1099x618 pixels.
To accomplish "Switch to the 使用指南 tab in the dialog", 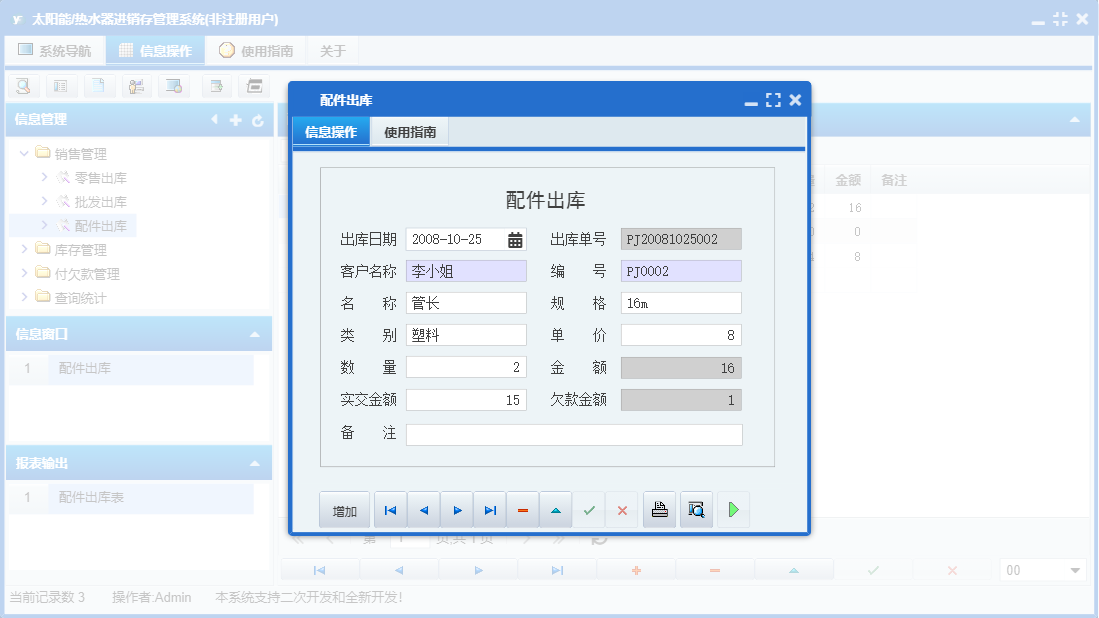I will 409,131.
